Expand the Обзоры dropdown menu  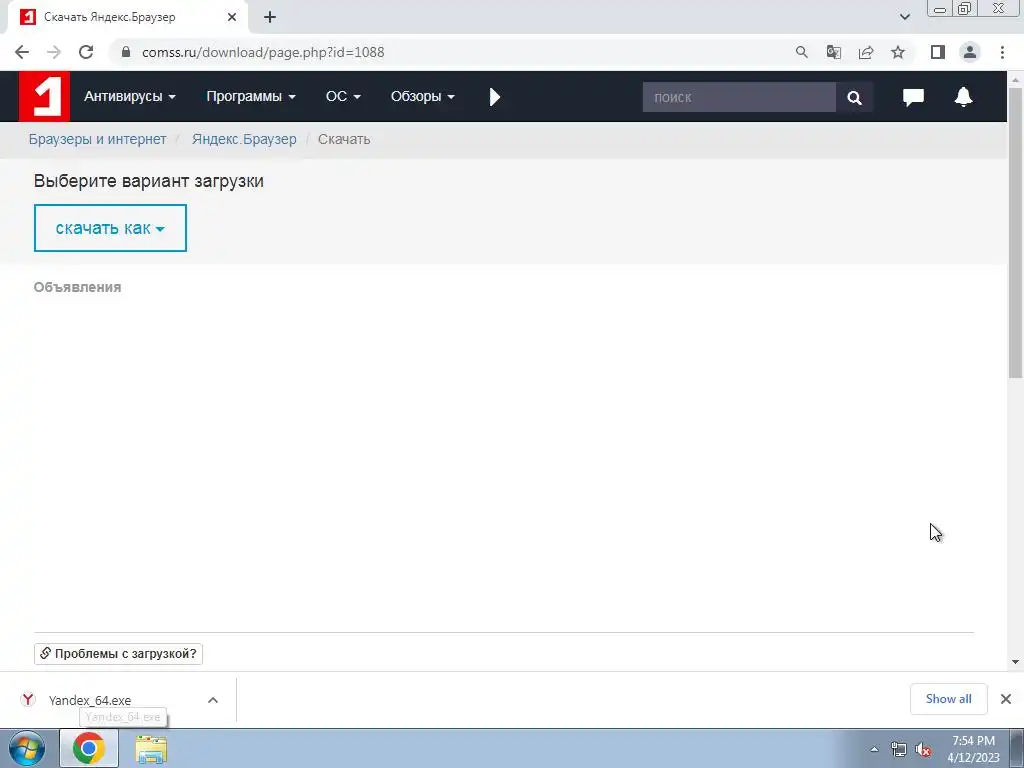pyautogui.click(x=422, y=97)
